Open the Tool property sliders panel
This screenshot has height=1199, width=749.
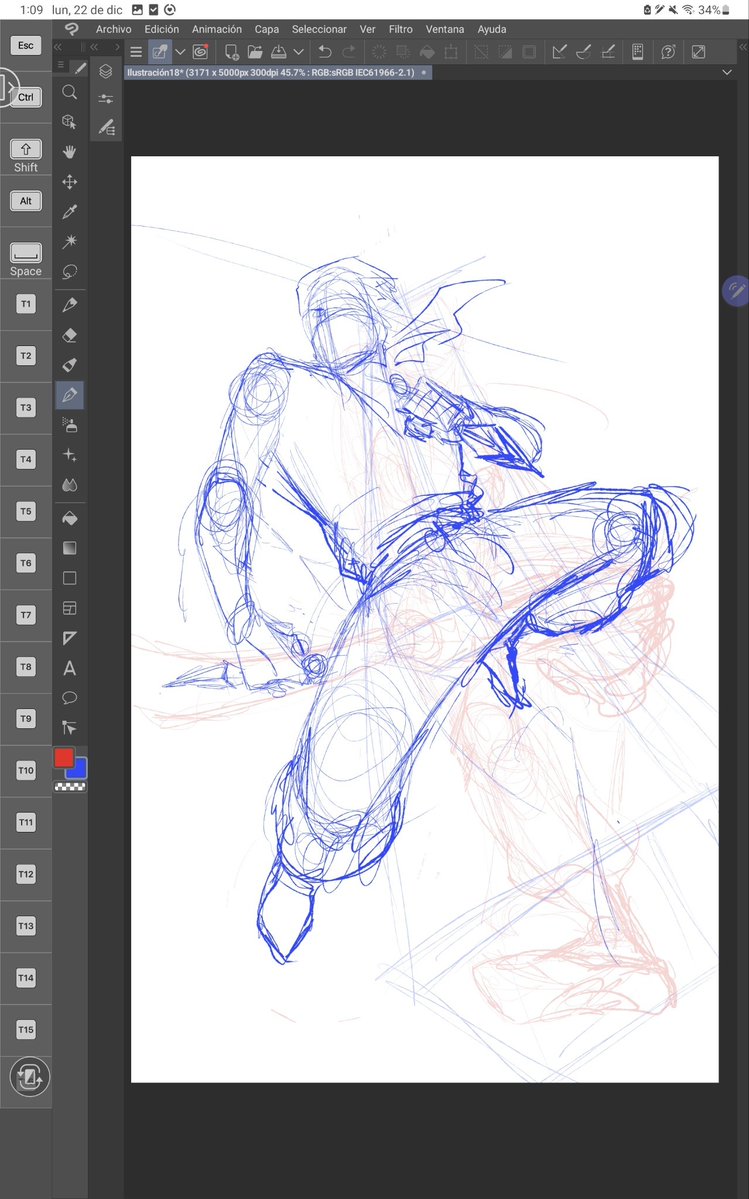tap(106, 99)
